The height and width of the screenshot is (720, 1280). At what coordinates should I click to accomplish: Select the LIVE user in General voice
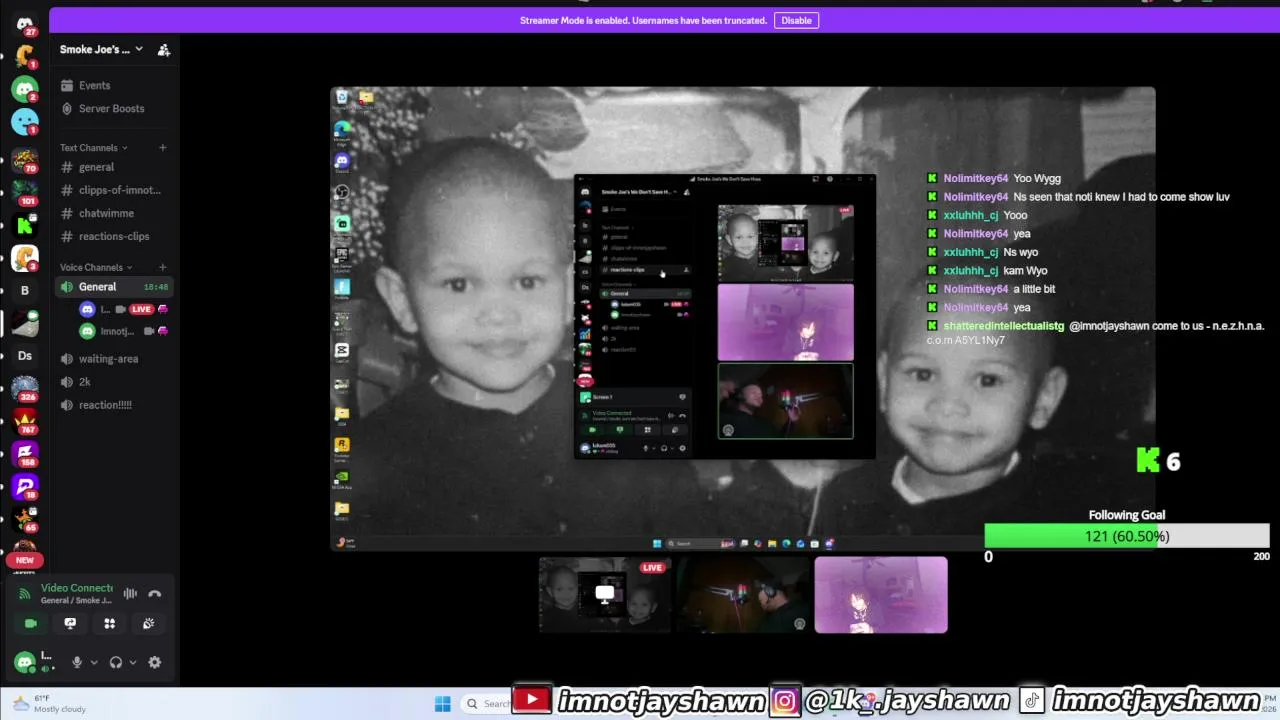tap(124, 309)
